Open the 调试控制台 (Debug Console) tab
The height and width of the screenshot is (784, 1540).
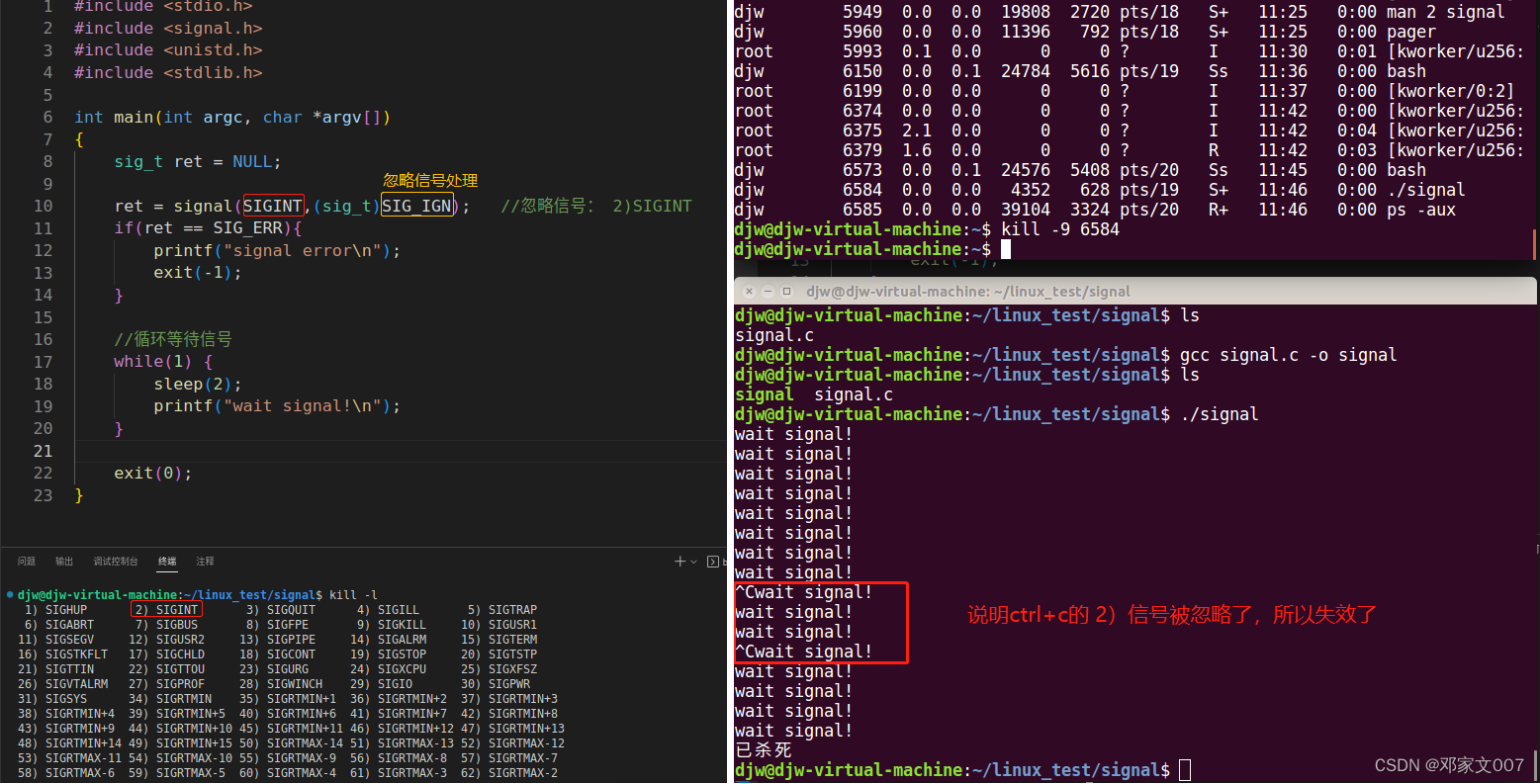coord(116,562)
